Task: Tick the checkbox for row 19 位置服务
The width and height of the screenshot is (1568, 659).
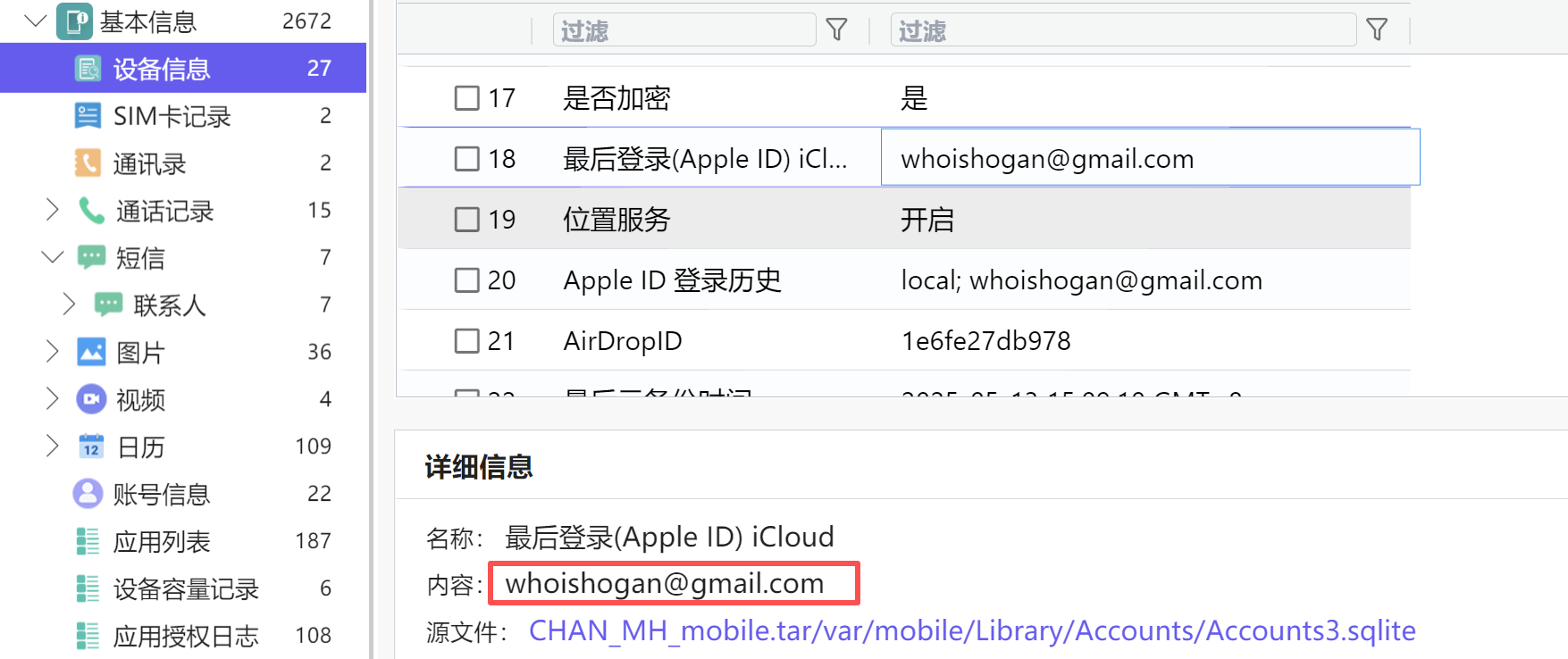Action: (467, 219)
